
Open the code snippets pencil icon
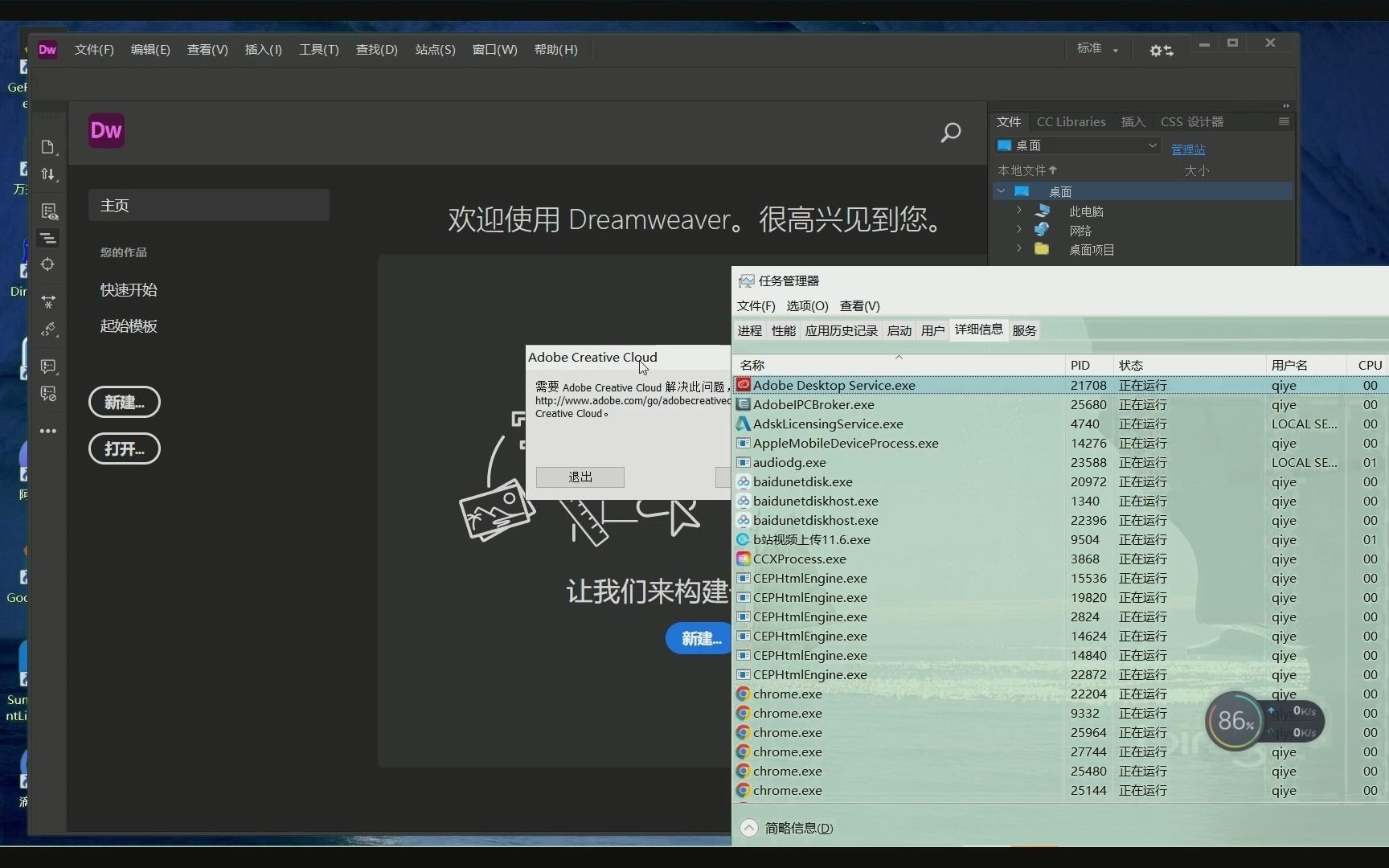48,330
